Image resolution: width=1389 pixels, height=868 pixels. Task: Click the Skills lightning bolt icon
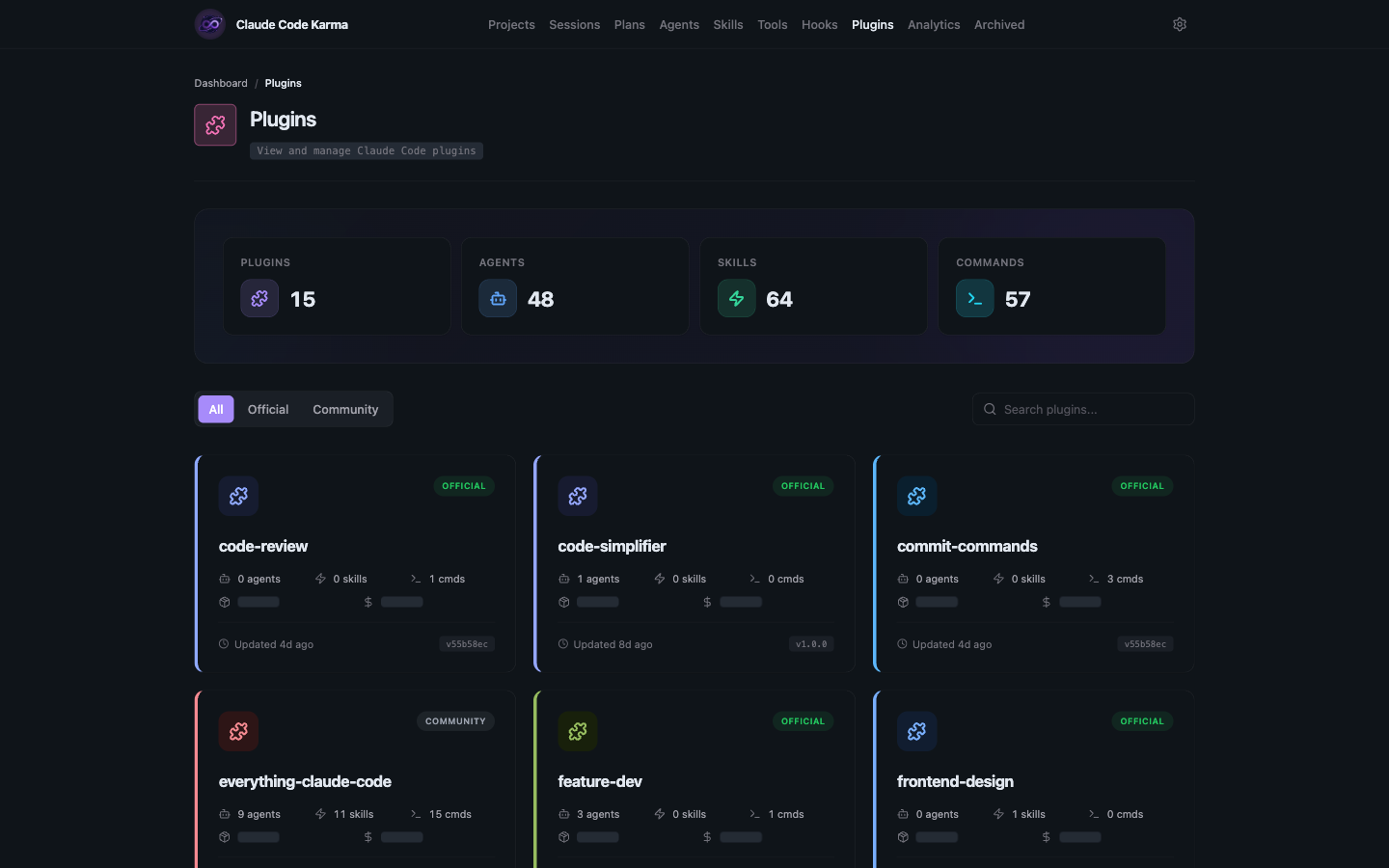(x=736, y=298)
